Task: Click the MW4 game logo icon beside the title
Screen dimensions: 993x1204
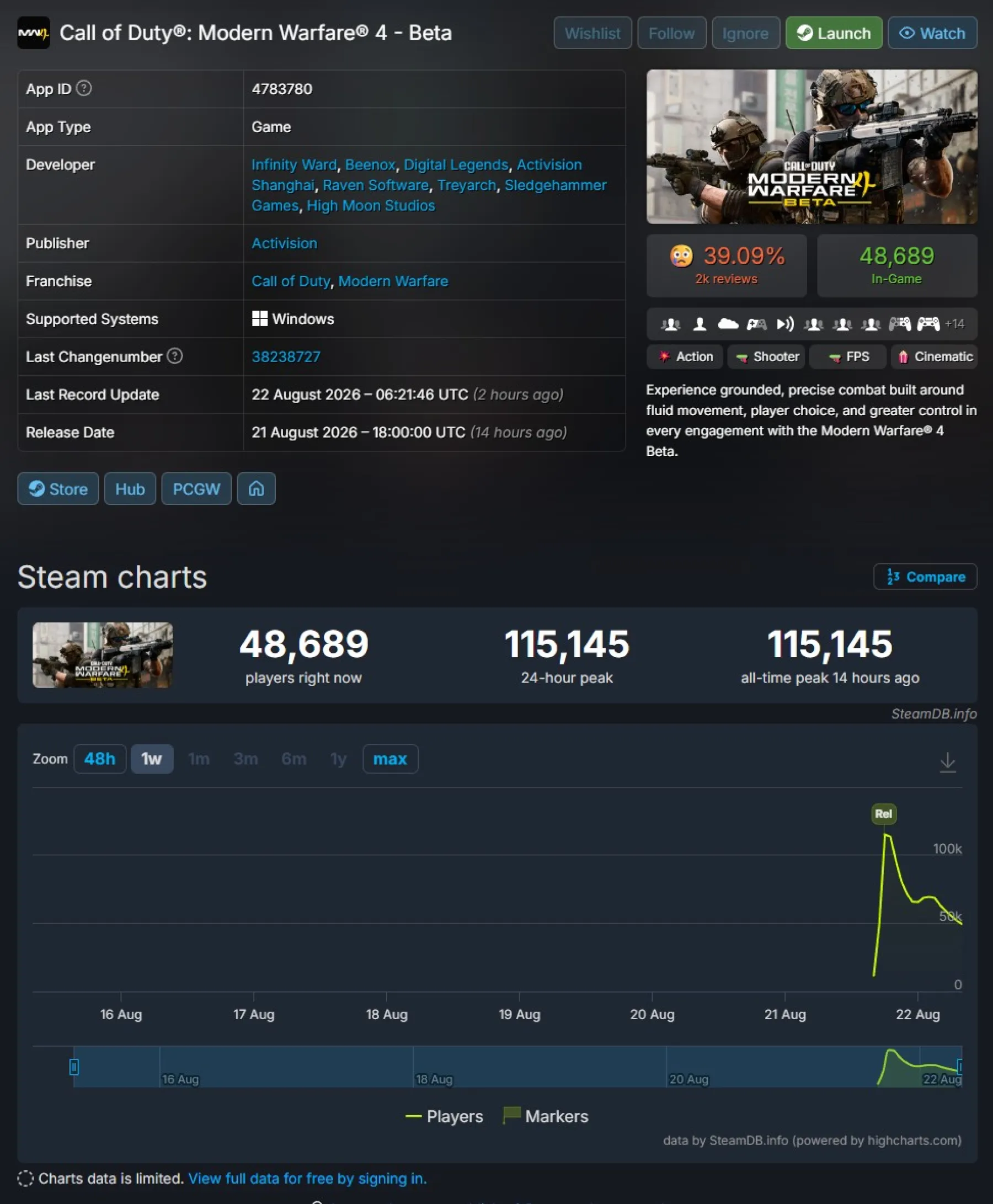Action: [33, 33]
